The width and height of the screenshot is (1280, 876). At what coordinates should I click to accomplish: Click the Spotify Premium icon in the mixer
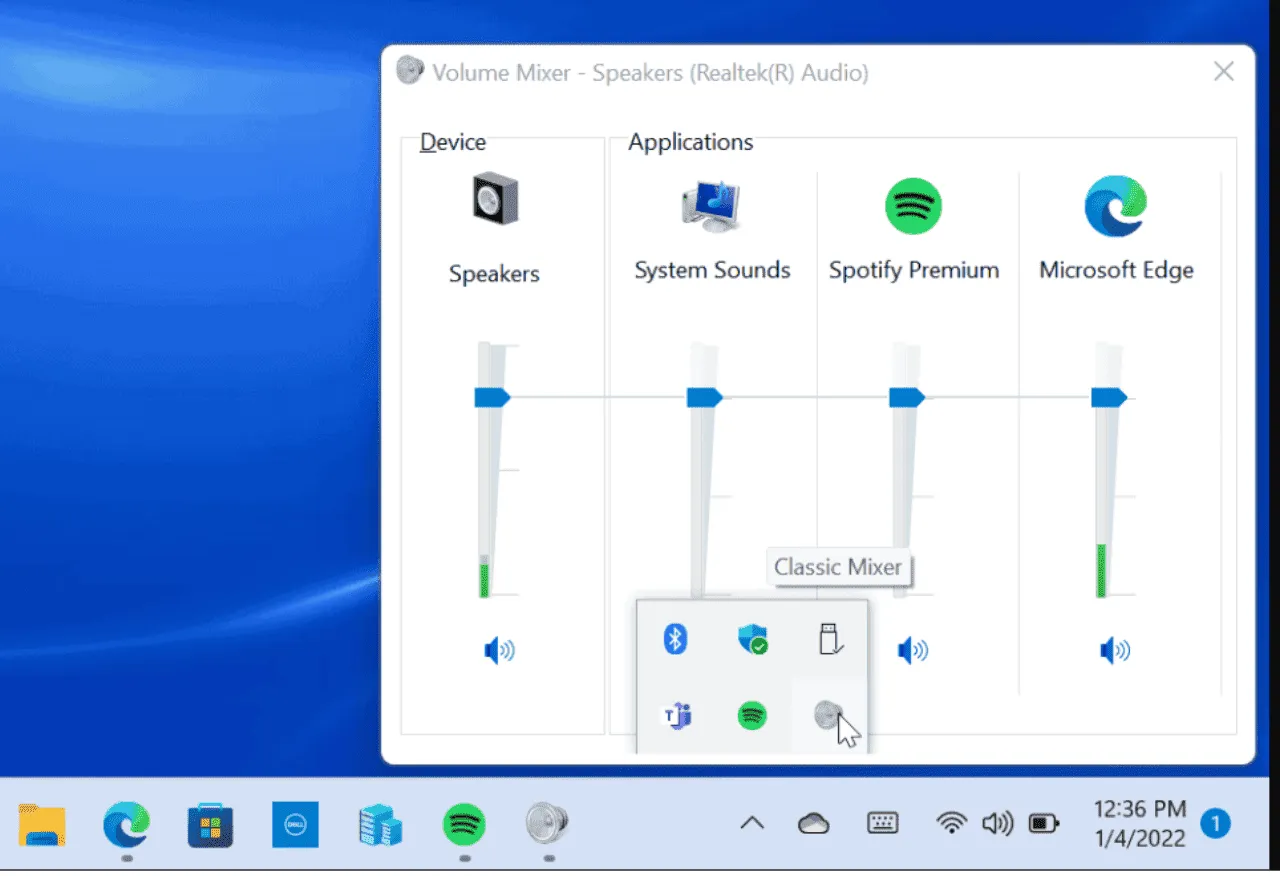[912, 206]
